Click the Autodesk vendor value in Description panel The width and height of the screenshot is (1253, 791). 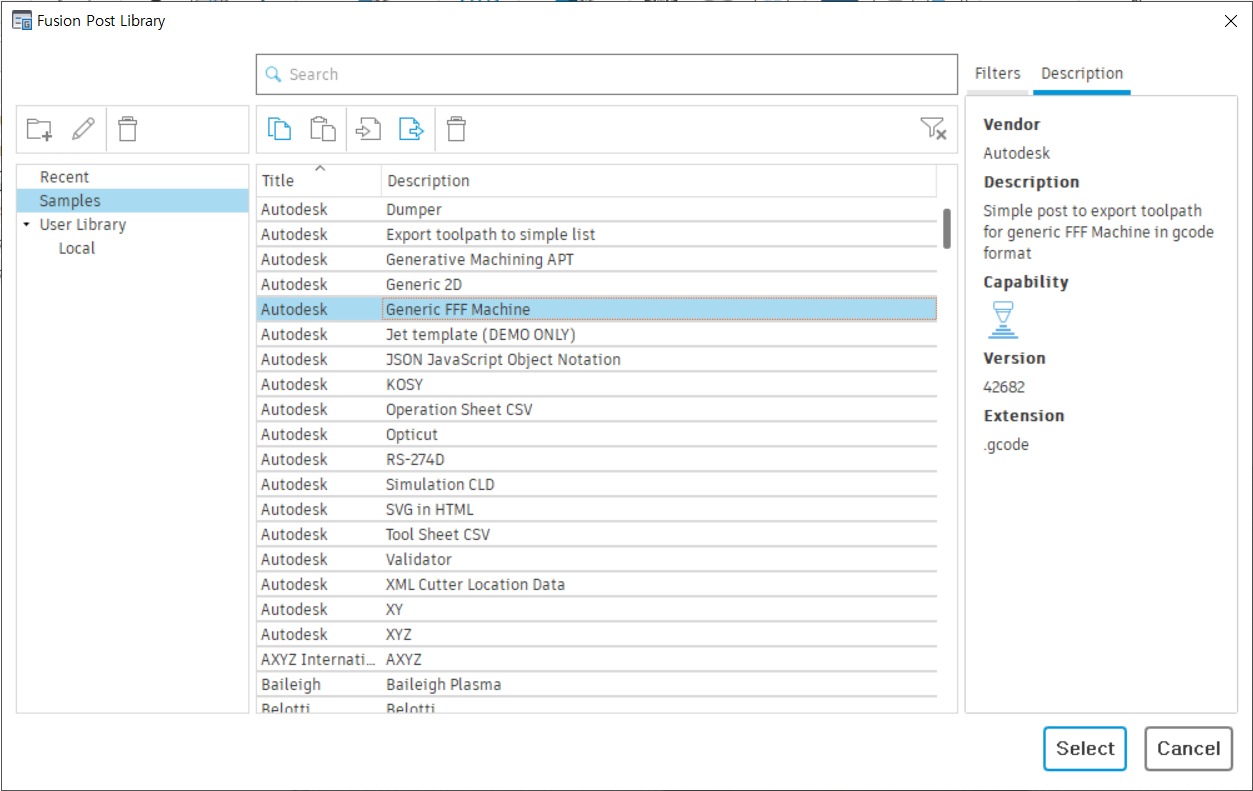(x=1017, y=154)
